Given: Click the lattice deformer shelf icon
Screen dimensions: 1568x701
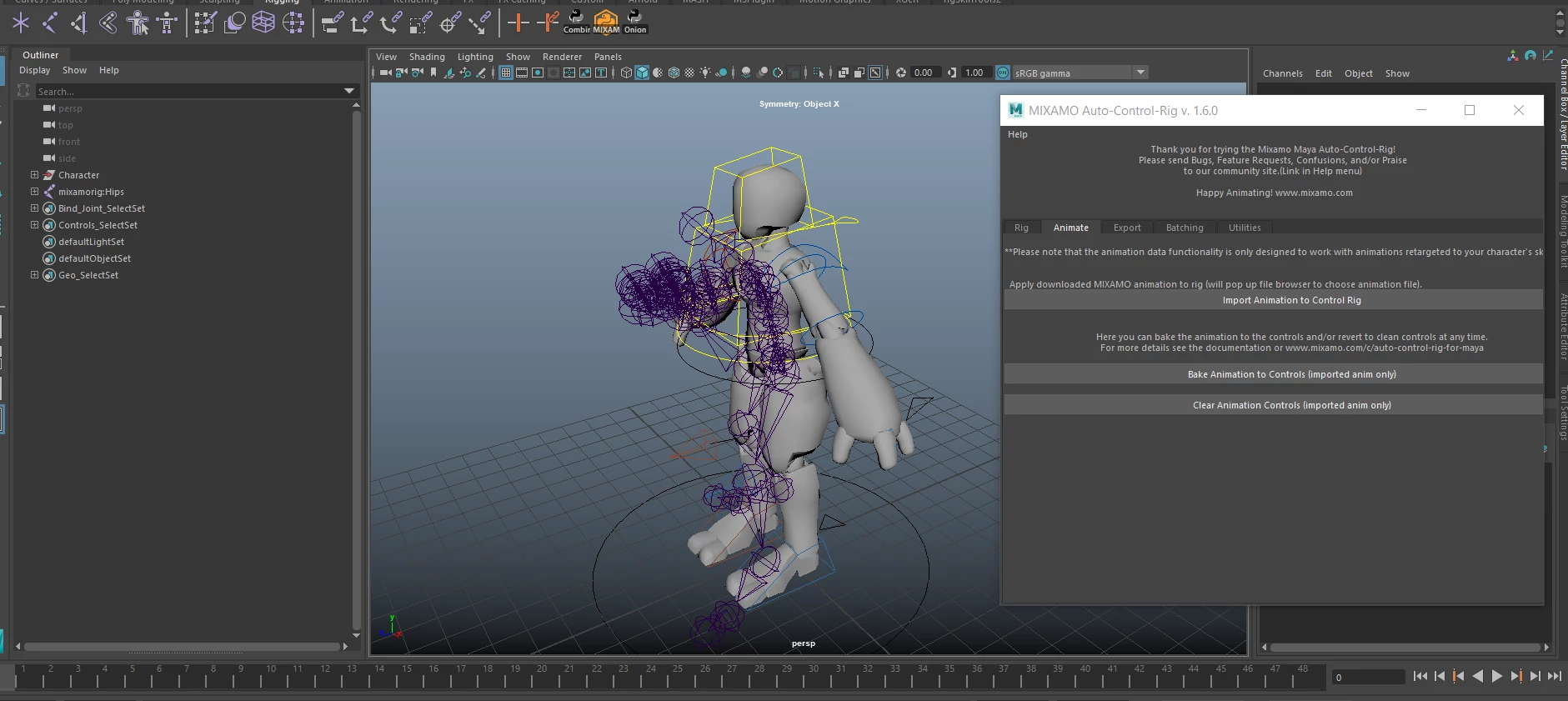Looking at the screenshot, I should [263, 23].
